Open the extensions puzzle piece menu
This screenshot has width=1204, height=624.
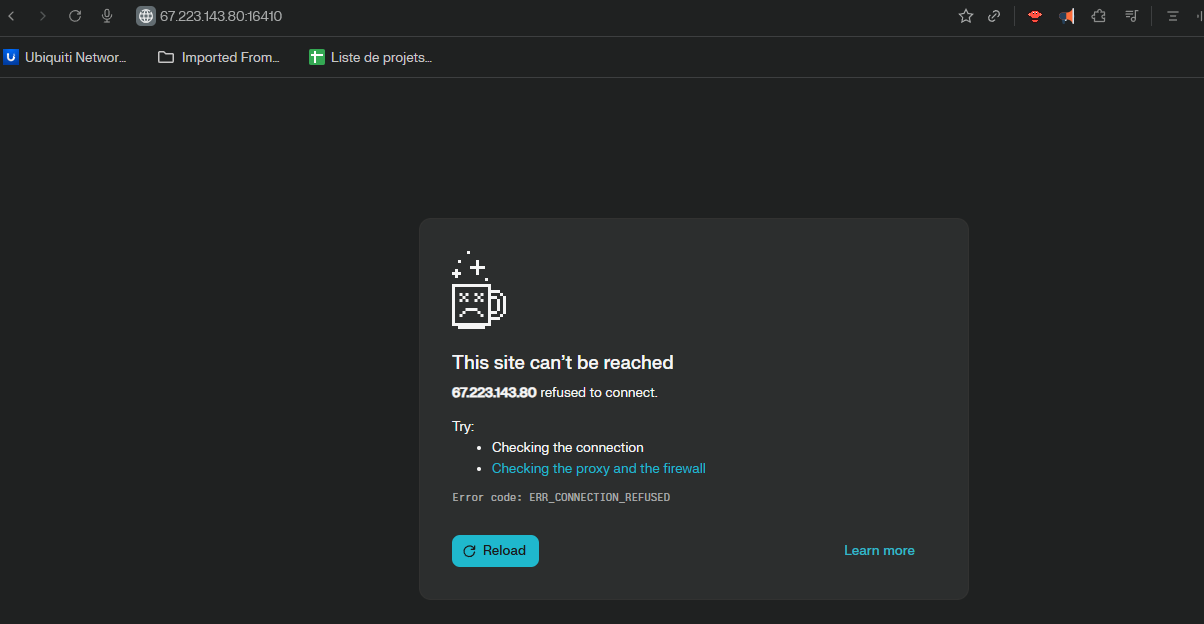point(1098,16)
